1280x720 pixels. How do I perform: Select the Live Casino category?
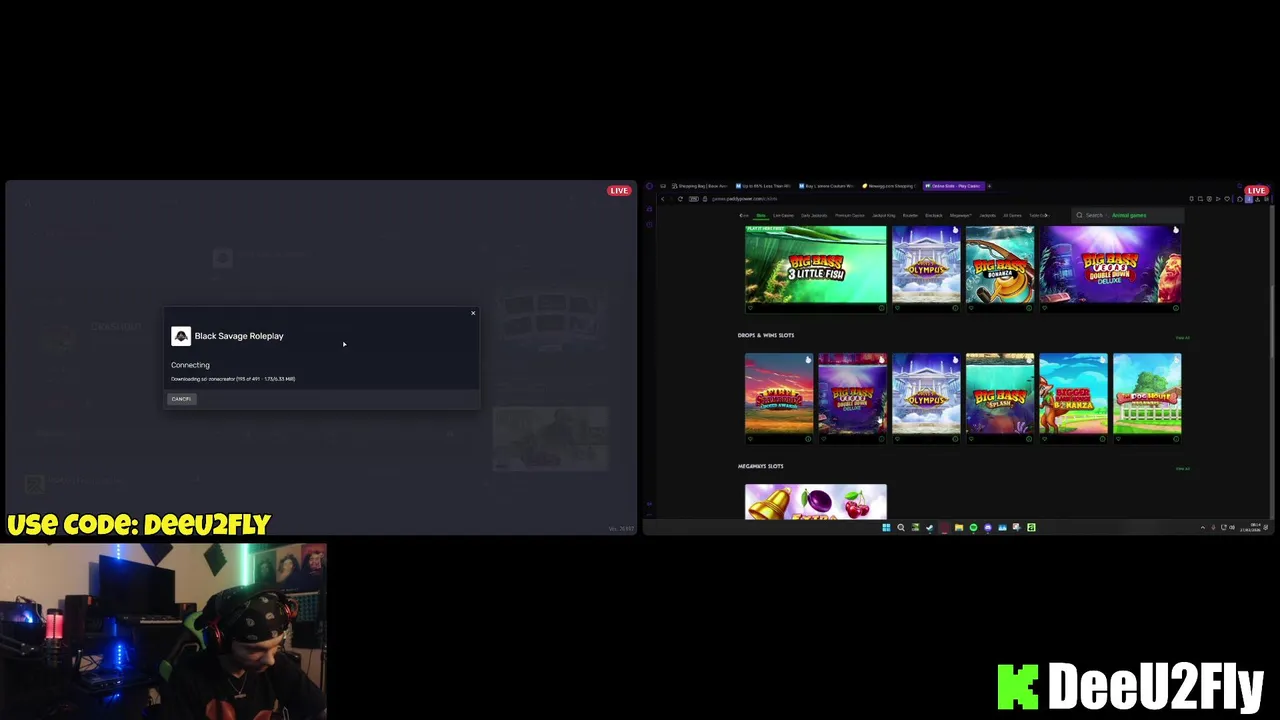pyautogui.click(x=783, y=215)
